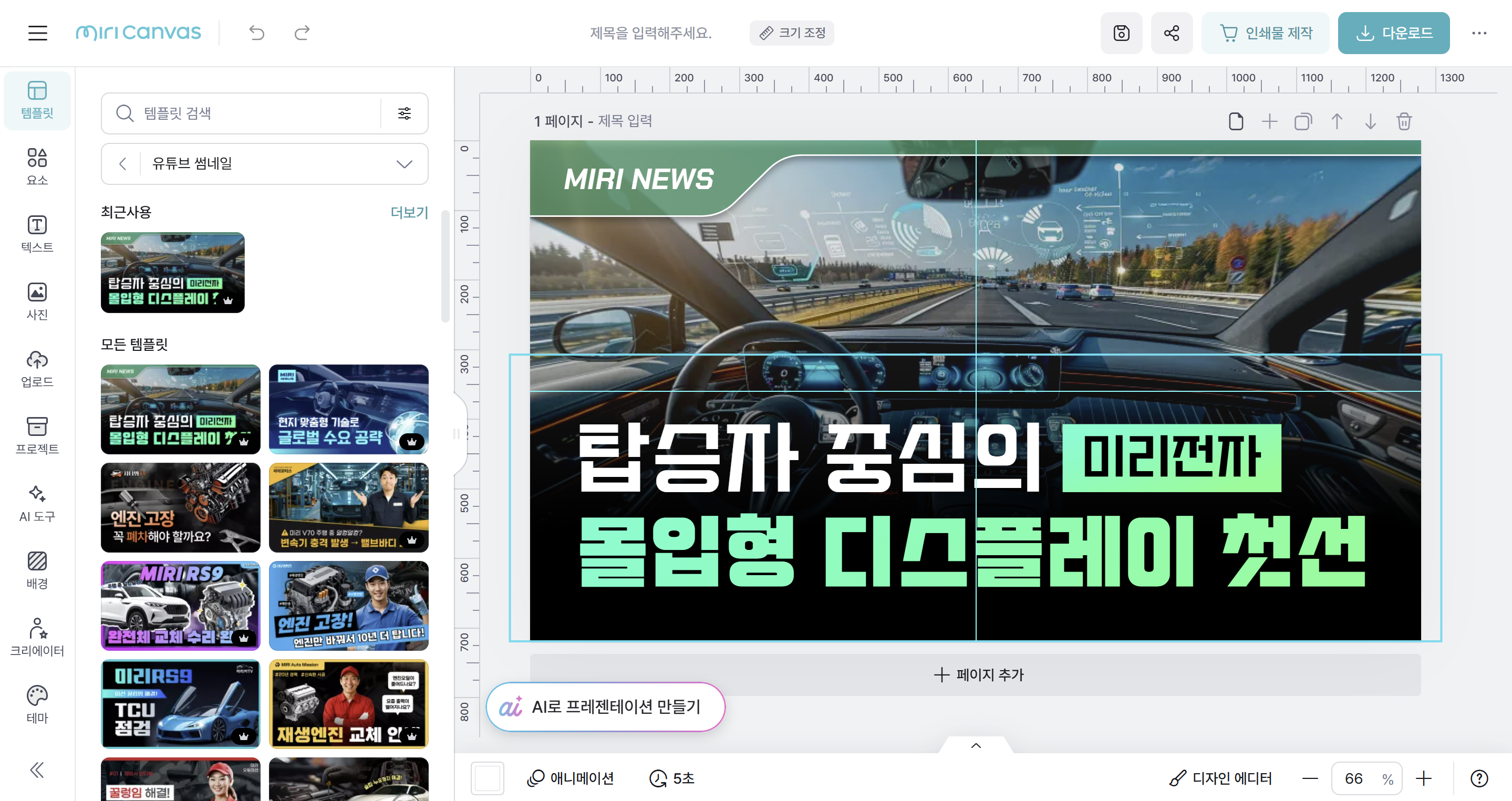Select the 현지 맞춤형 기술로 template

pyautogui.click(x=349, y=409)
